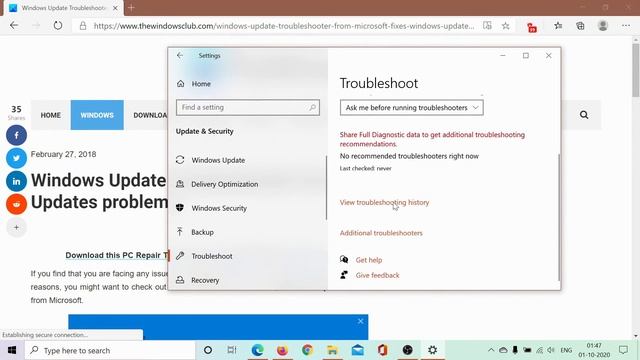
Task: Open Microsoft Edge from the taskbar
Action: (x=257, y=350)
